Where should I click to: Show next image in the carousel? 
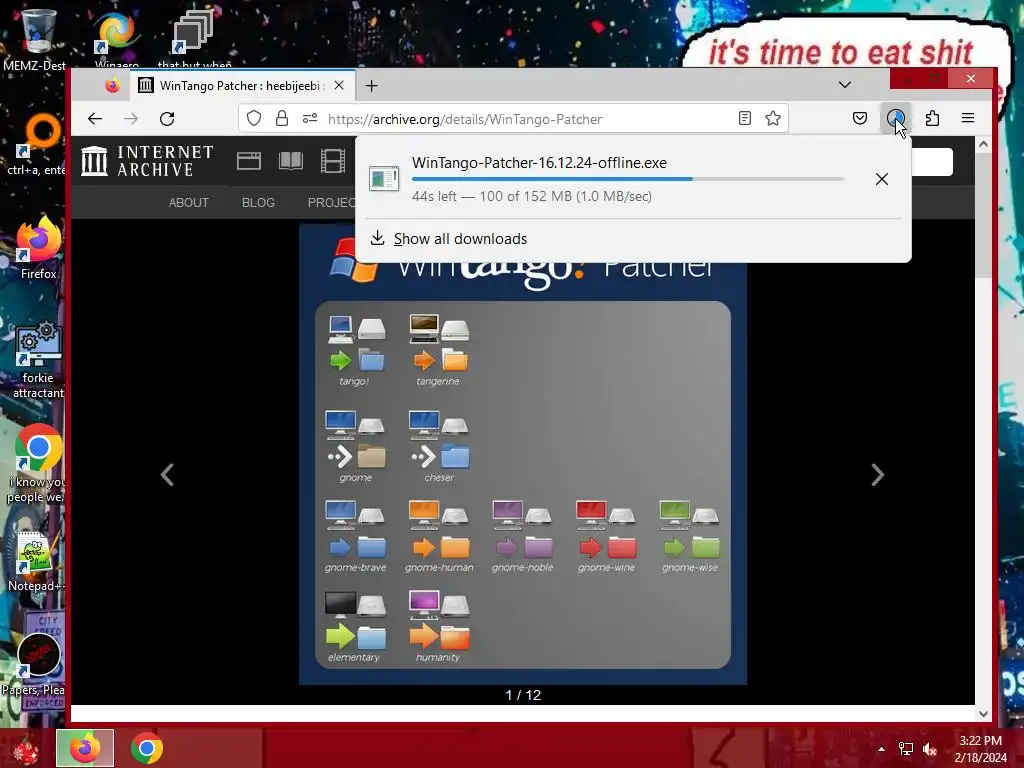point(877,475)
